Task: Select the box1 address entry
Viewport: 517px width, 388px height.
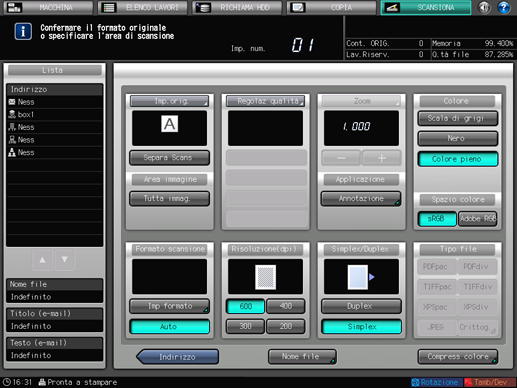Action: coord(54,115)
